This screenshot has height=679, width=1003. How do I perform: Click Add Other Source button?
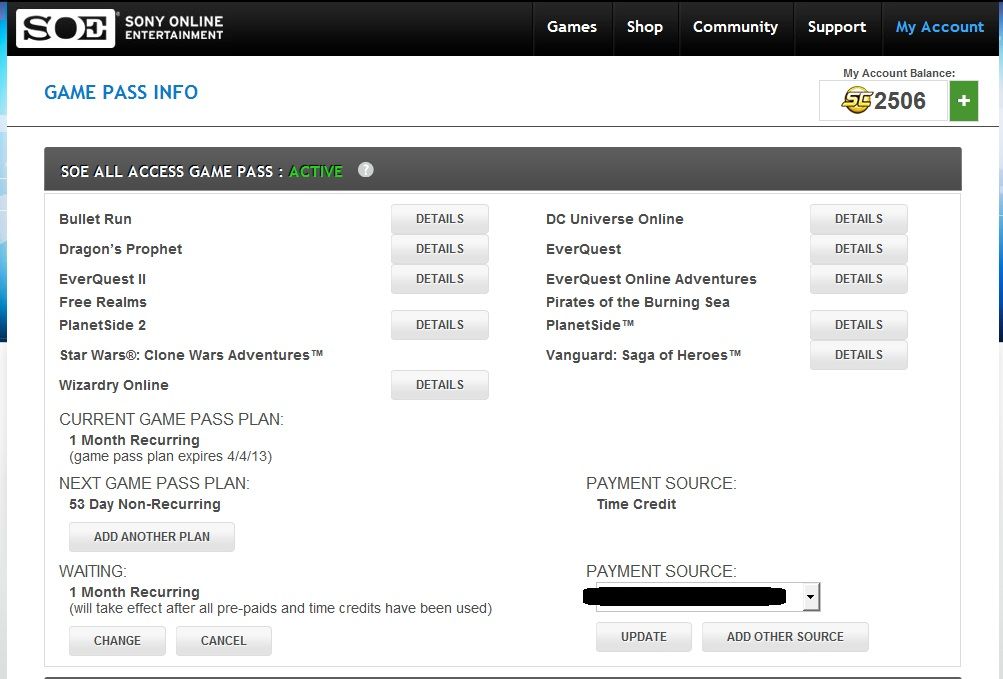pyautogui.click(x=785, y=637)
